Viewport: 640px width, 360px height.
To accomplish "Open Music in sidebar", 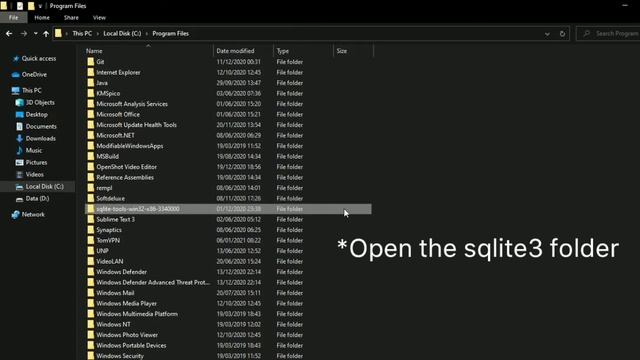I will pos(34,150).
